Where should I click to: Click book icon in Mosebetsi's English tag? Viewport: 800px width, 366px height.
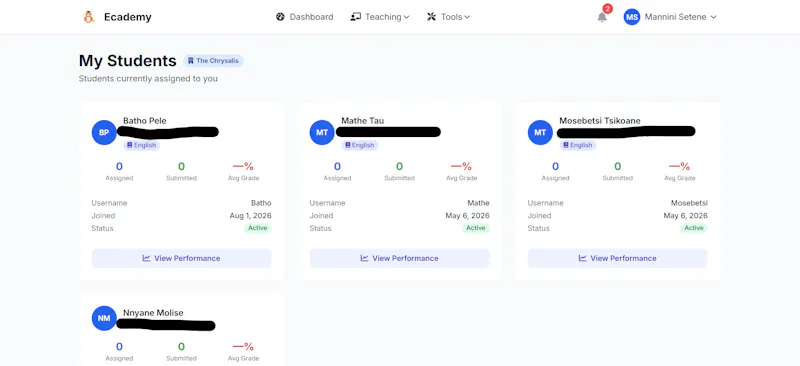(x=566, y=145)
